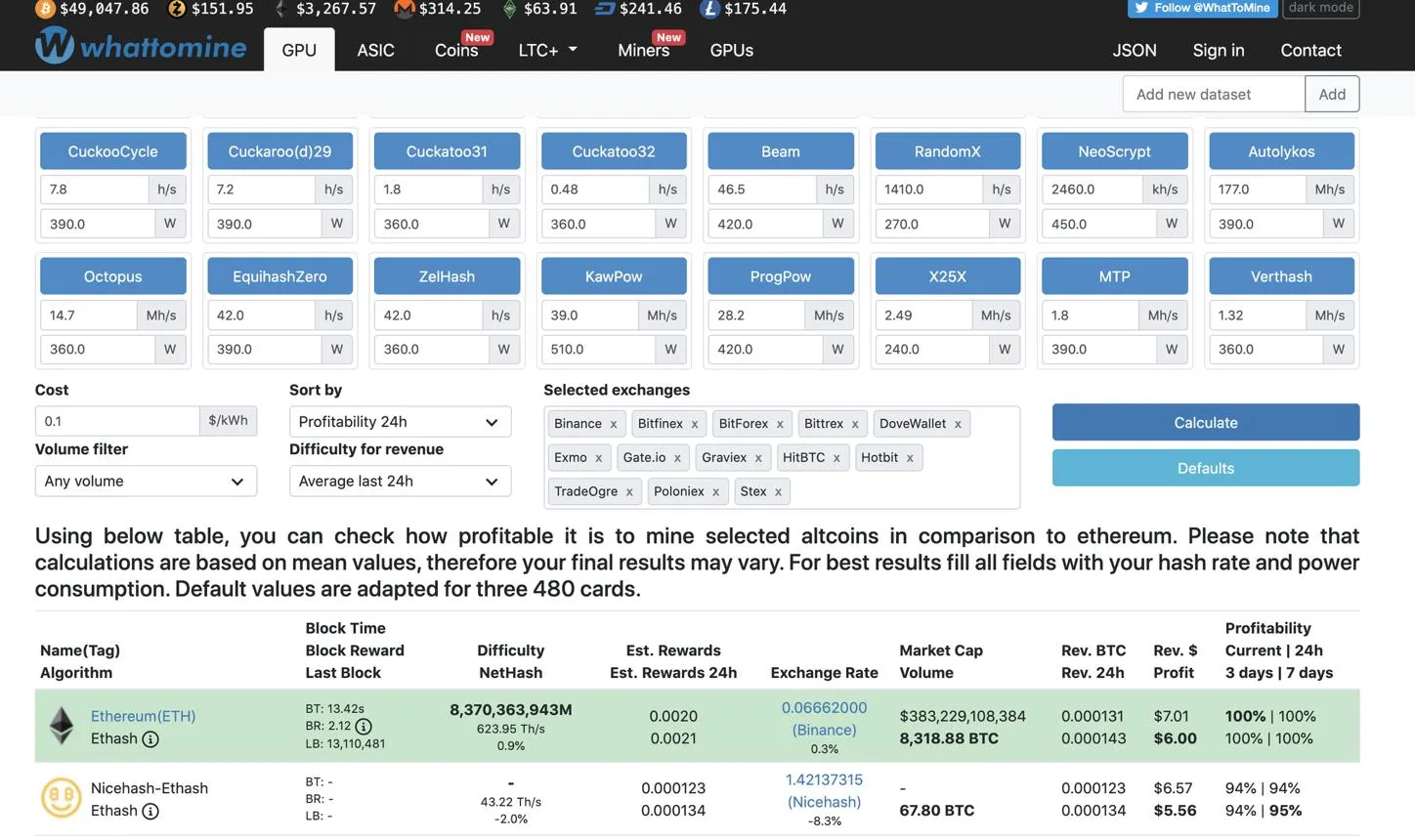This screenshot has width=1415, height=840.
Task: Open Ethereum(ETH) coin link
Action: click(x=143, y=716)
